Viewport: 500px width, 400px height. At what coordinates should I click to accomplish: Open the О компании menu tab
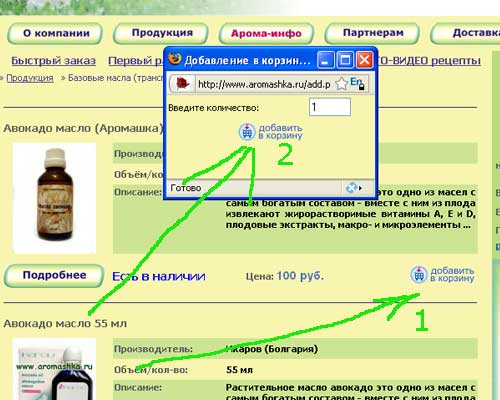(55, 33)
